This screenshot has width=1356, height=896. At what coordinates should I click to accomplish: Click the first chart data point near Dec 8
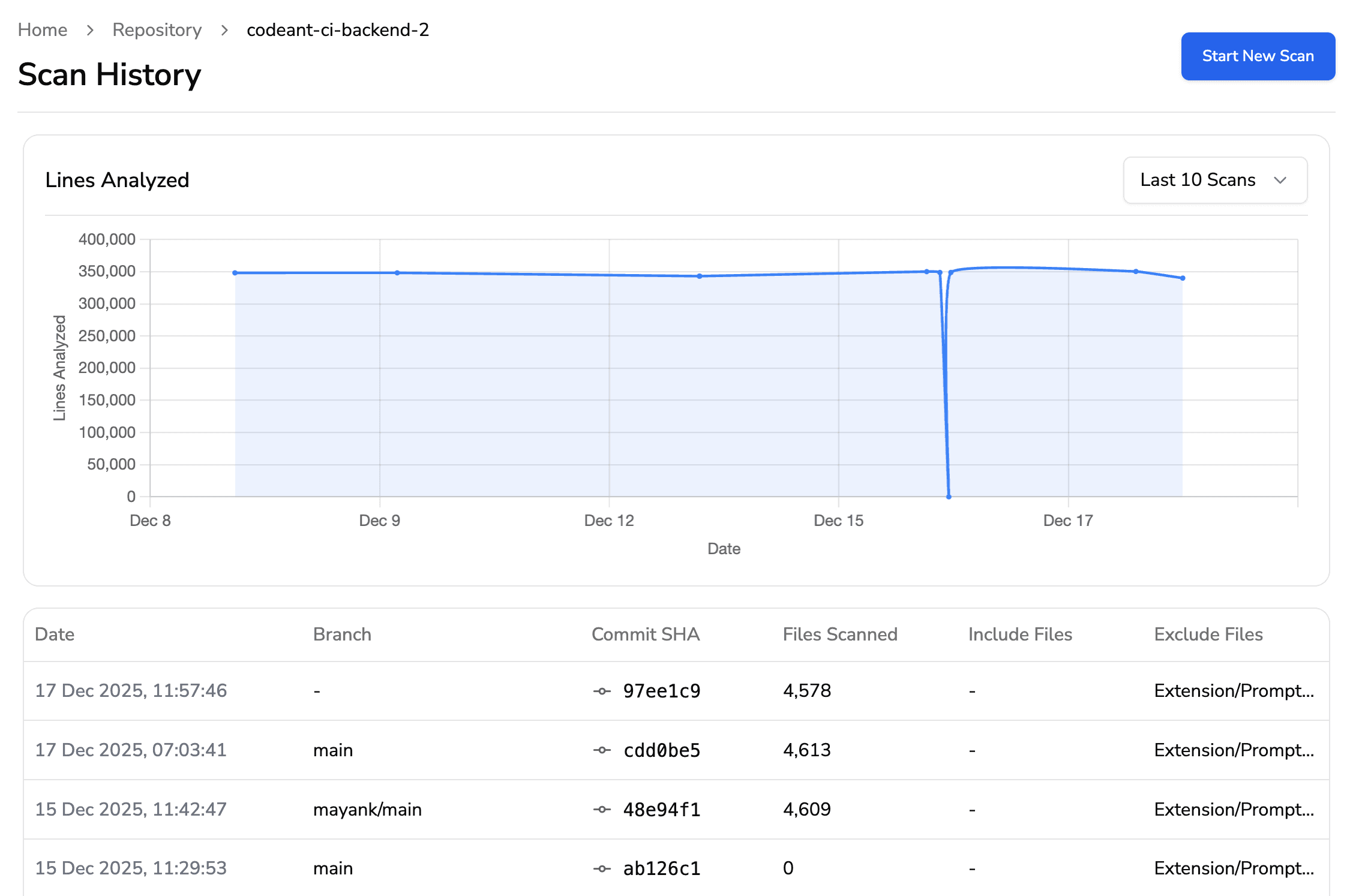pyautogui.click(x=235, y=273)
